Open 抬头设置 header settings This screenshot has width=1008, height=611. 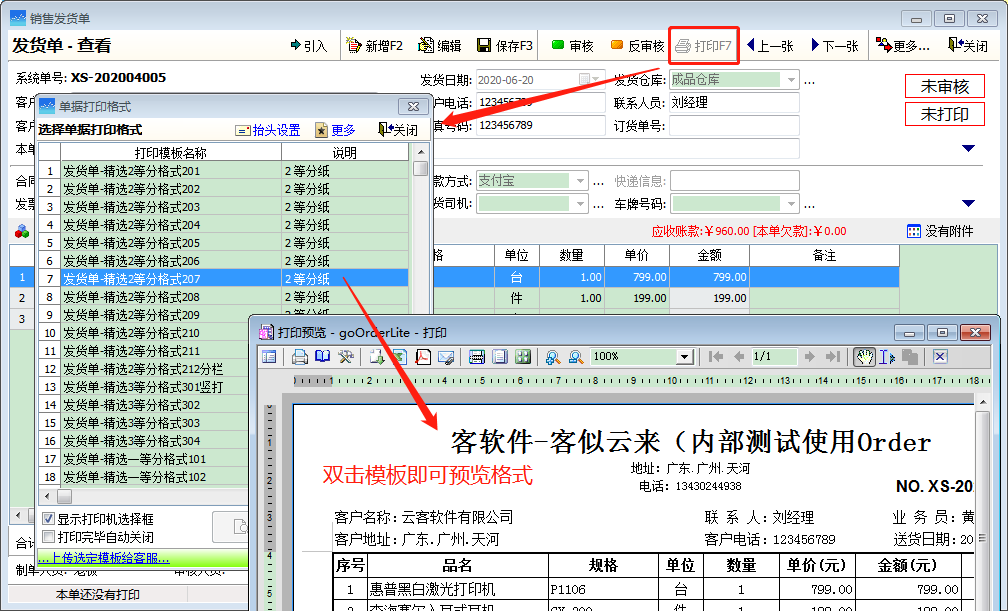tap(268, 130)
